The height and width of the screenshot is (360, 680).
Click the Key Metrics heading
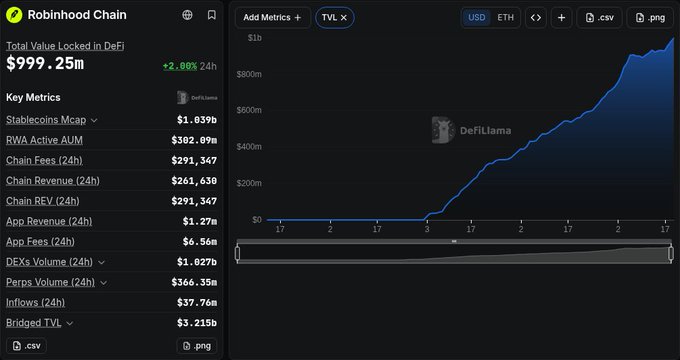pos(33,98)
